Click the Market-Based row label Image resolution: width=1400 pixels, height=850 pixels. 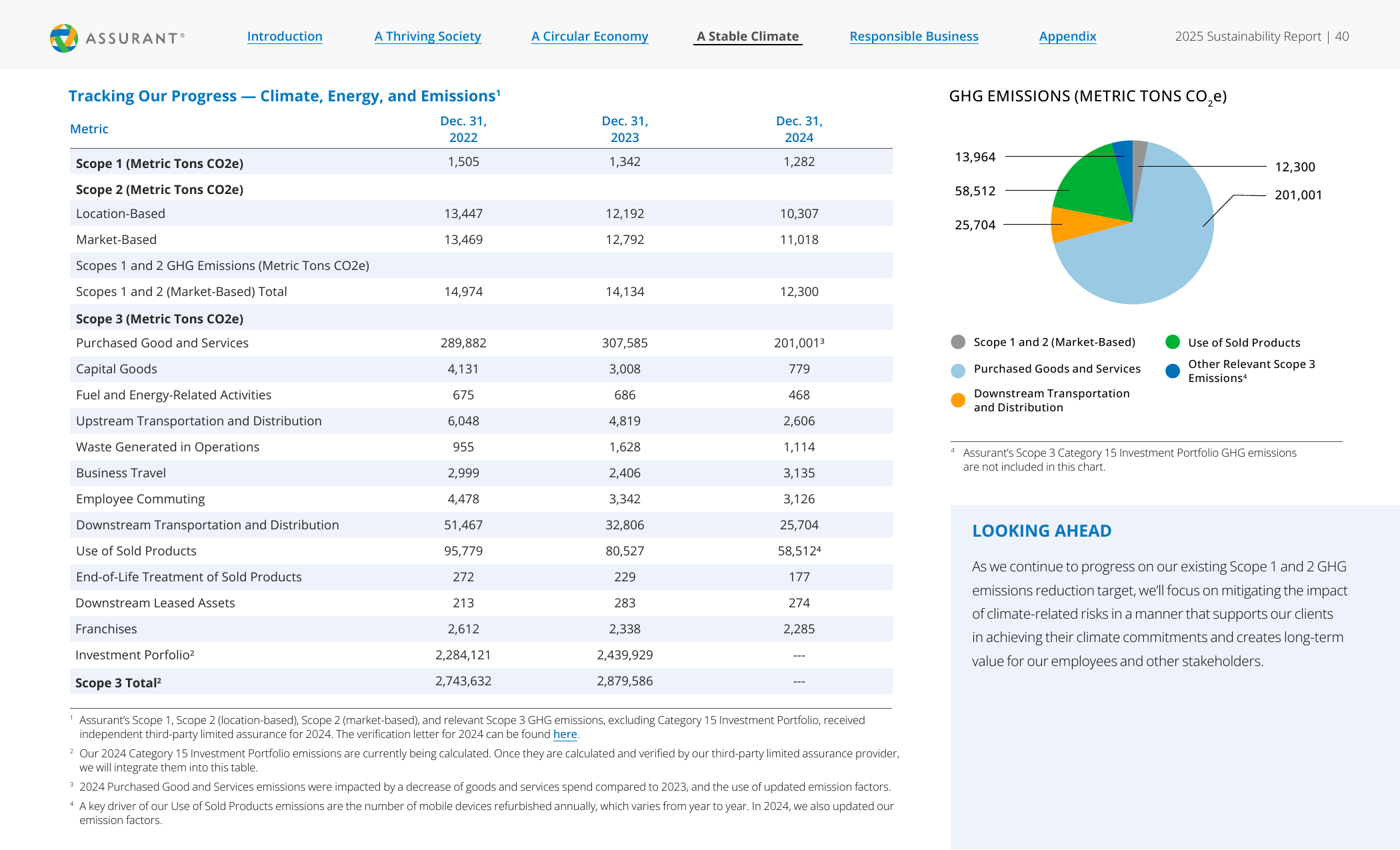point(116,239)
